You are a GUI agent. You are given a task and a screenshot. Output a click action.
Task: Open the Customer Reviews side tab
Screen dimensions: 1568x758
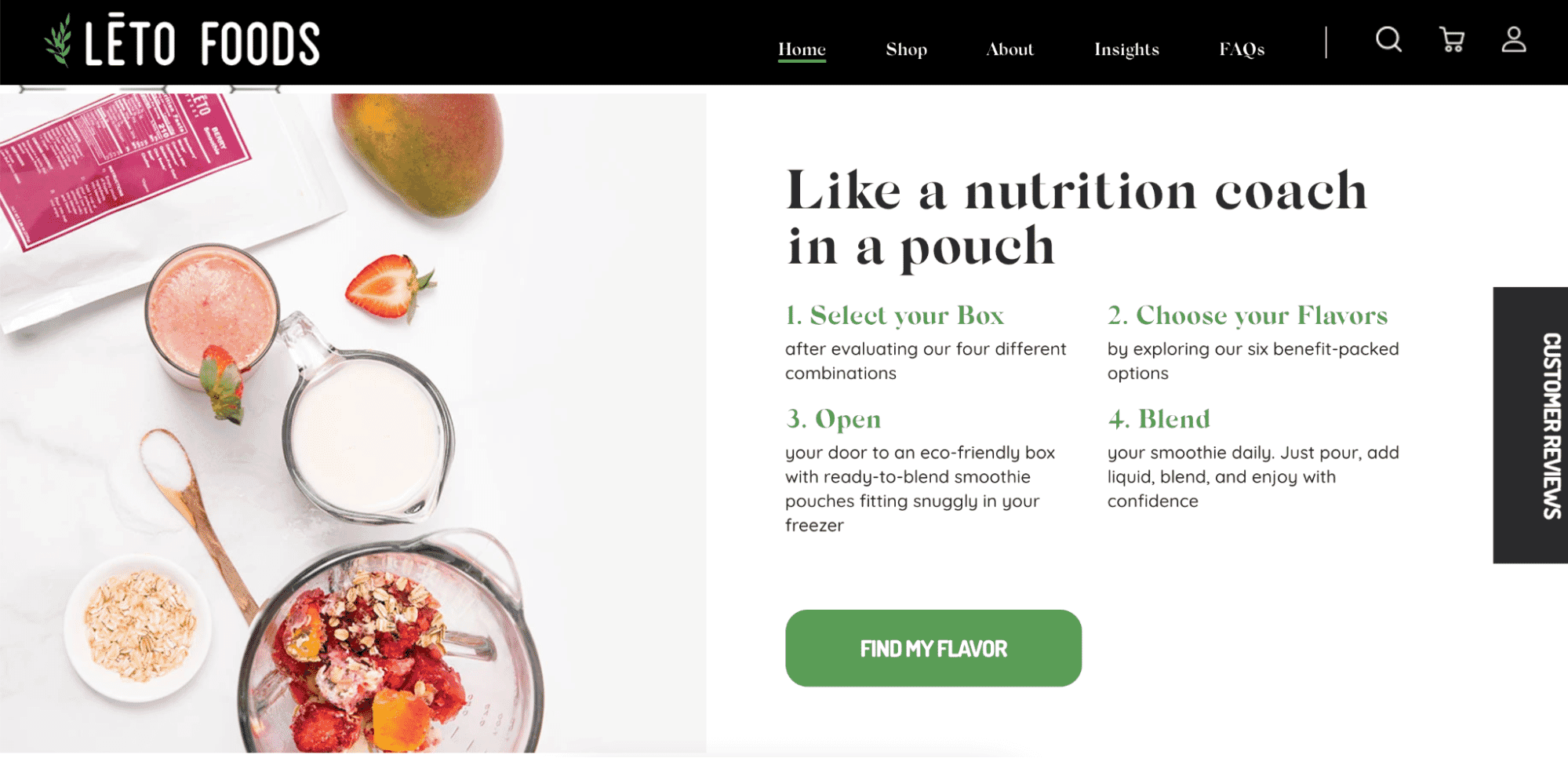pos(1530,425)
